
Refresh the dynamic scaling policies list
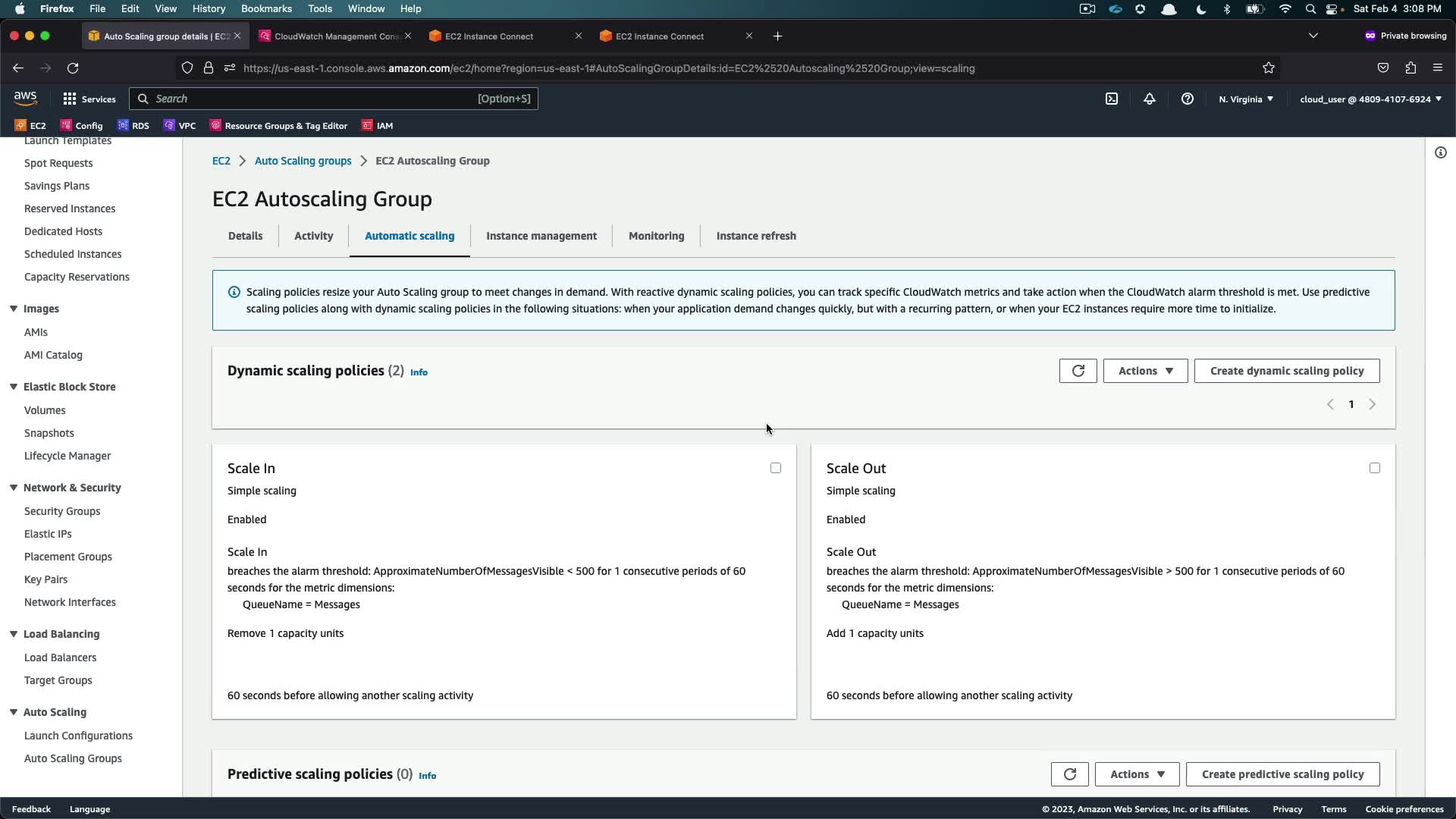click(1078, 371)
